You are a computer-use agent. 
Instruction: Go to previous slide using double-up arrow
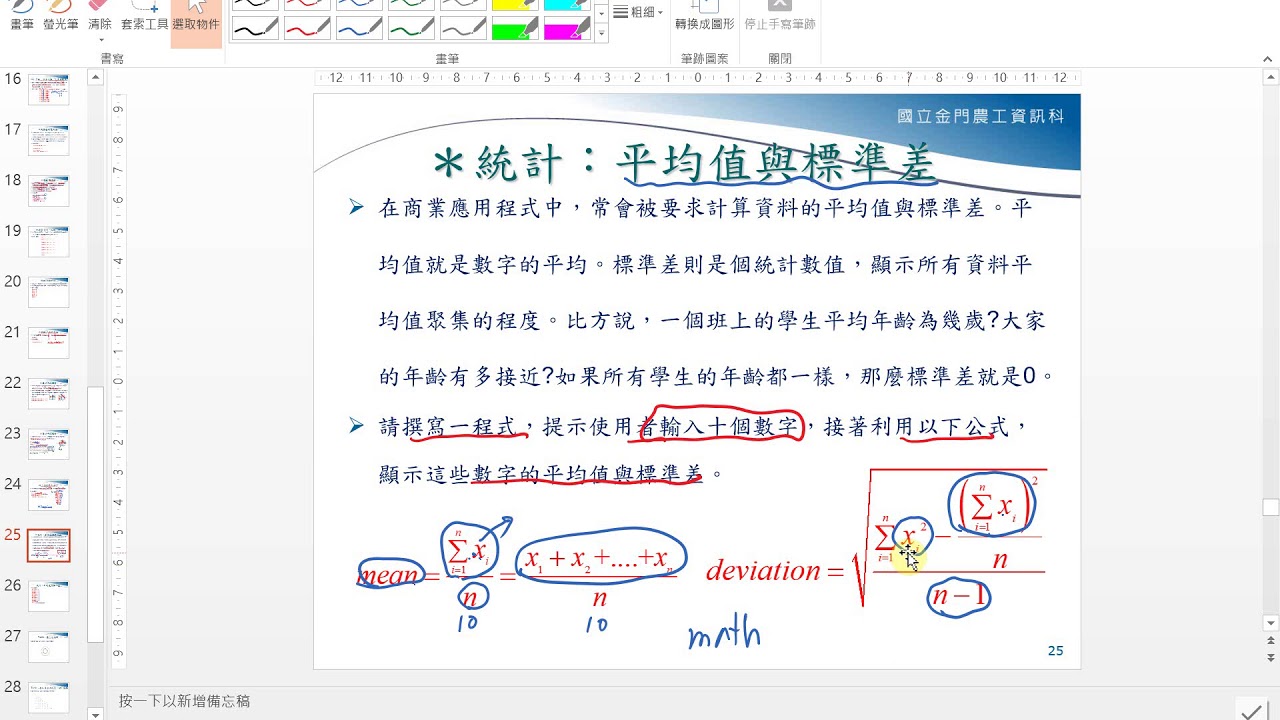1270,642
